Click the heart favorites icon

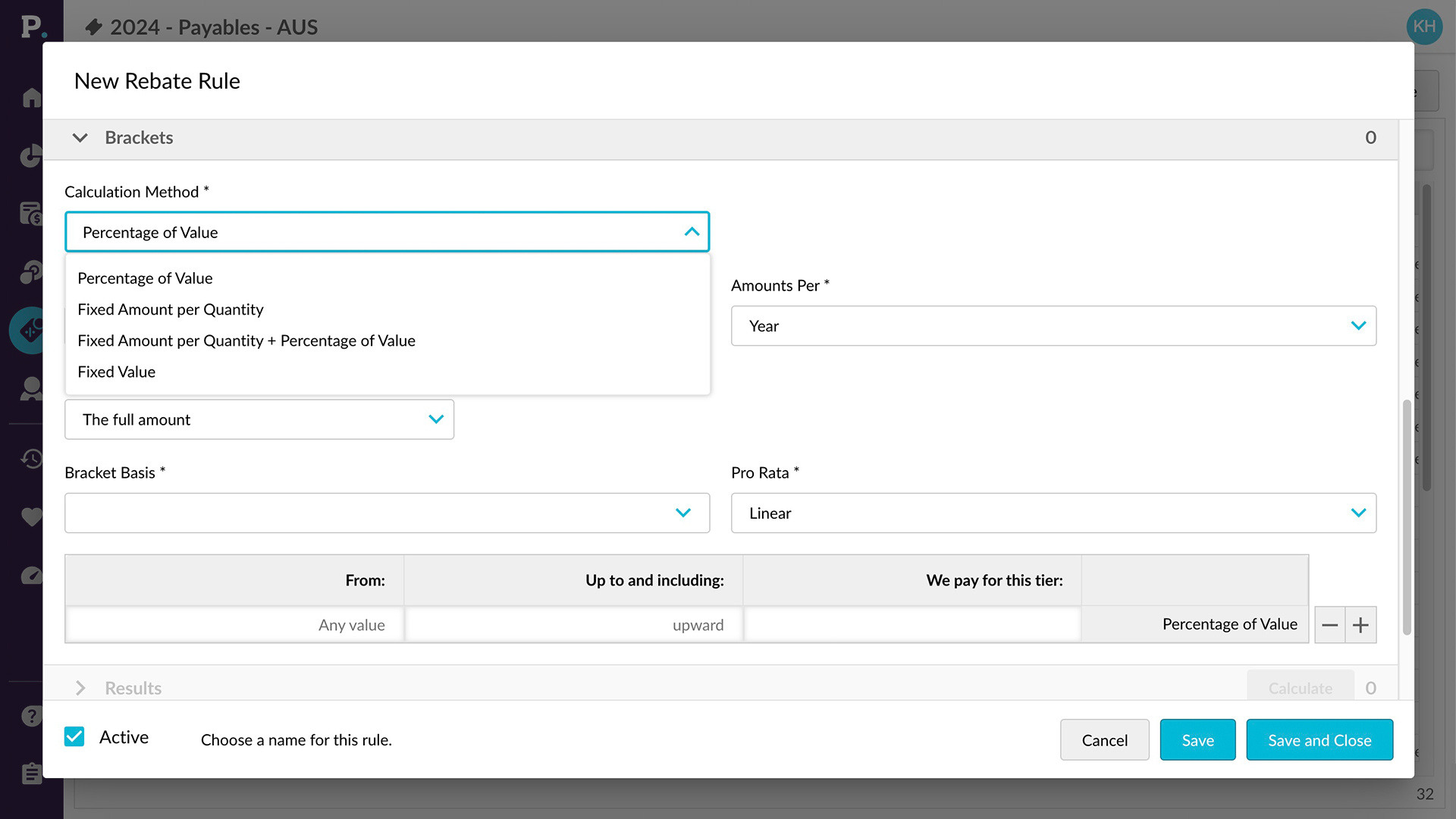tap(31, 517)
